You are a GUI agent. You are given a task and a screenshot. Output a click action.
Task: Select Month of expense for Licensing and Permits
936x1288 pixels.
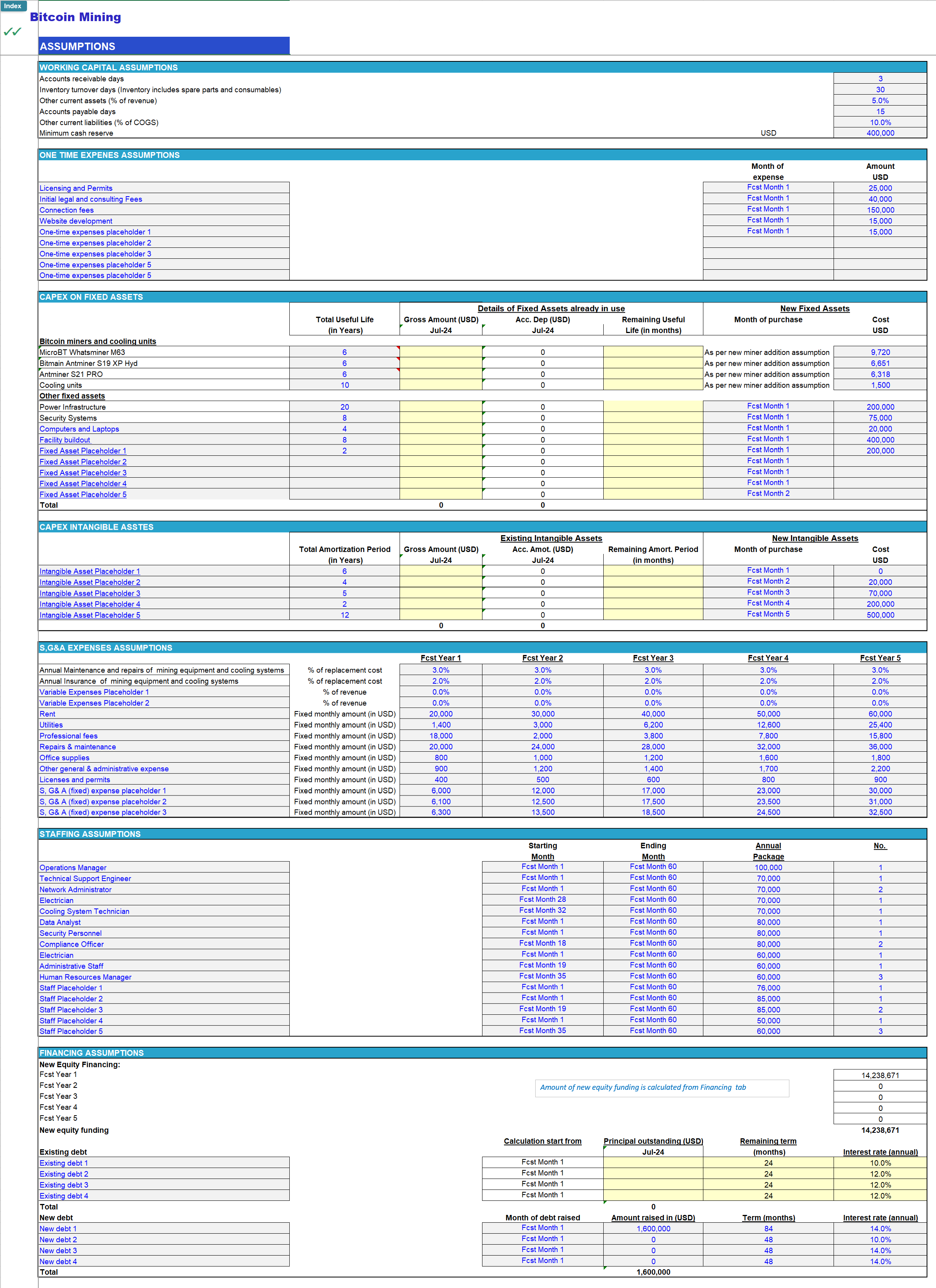(x=768, y=187)
